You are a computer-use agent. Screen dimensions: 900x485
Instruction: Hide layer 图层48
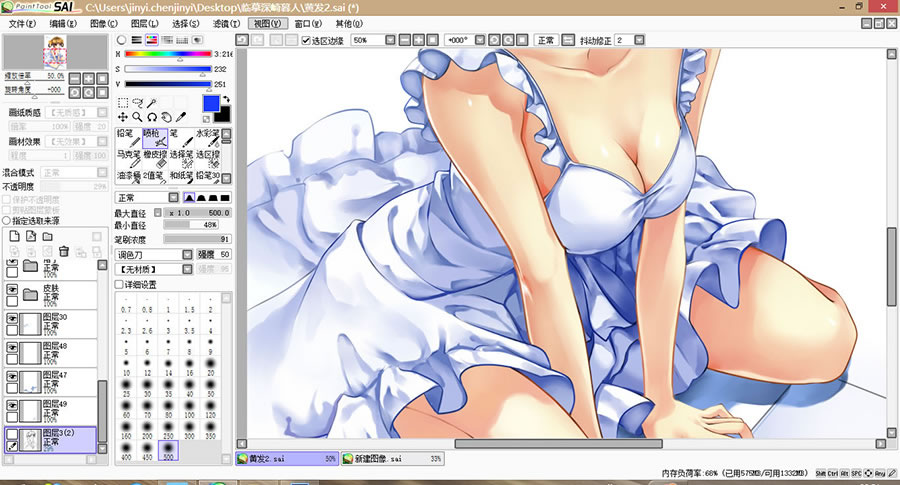pyautogui.click(x=12, y=347)
